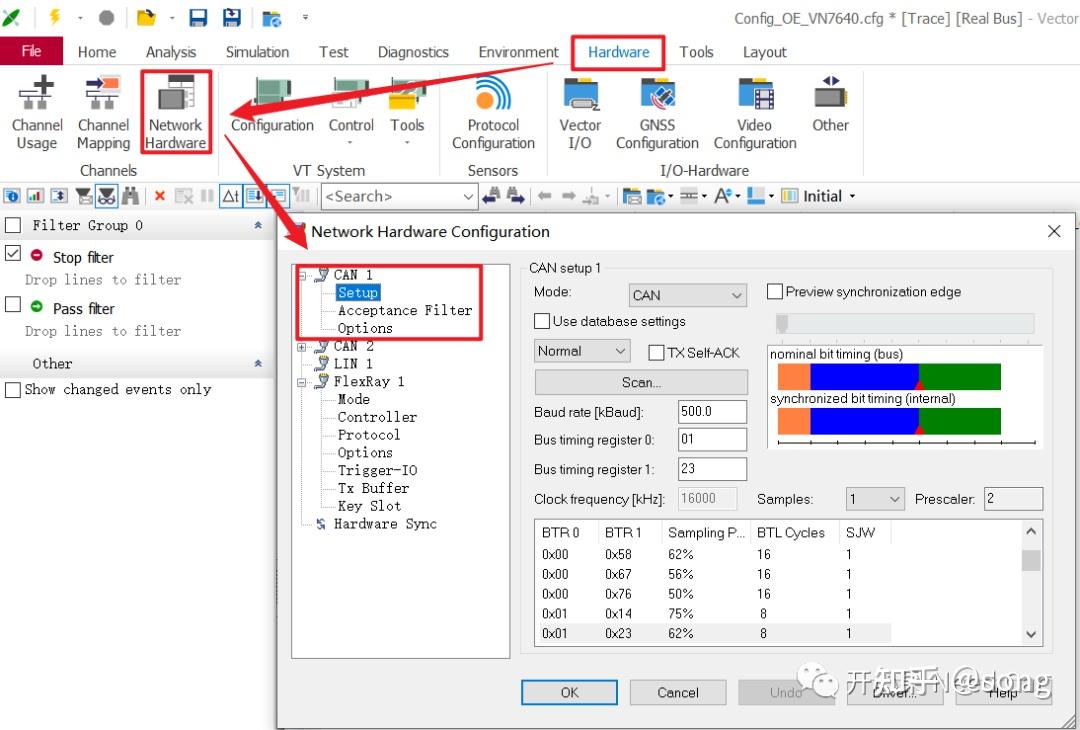Open the Other I/O-Hardware menu
This screenshot has width=1080, height=730.
click(830, 105)
